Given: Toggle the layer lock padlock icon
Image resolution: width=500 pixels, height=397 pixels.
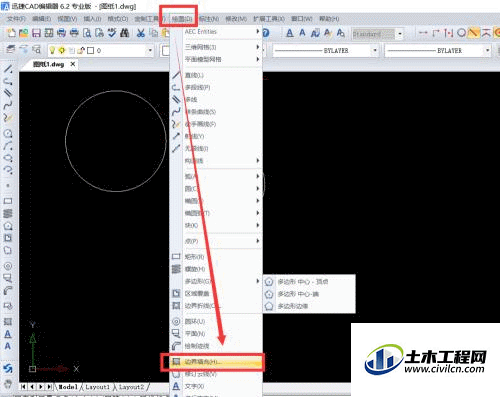Looking at the screenshot, I should (81, 50).
